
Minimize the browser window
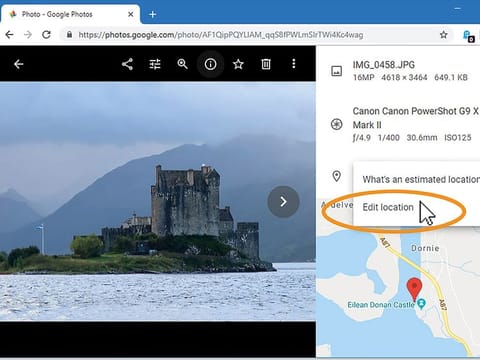pos(458,9)
